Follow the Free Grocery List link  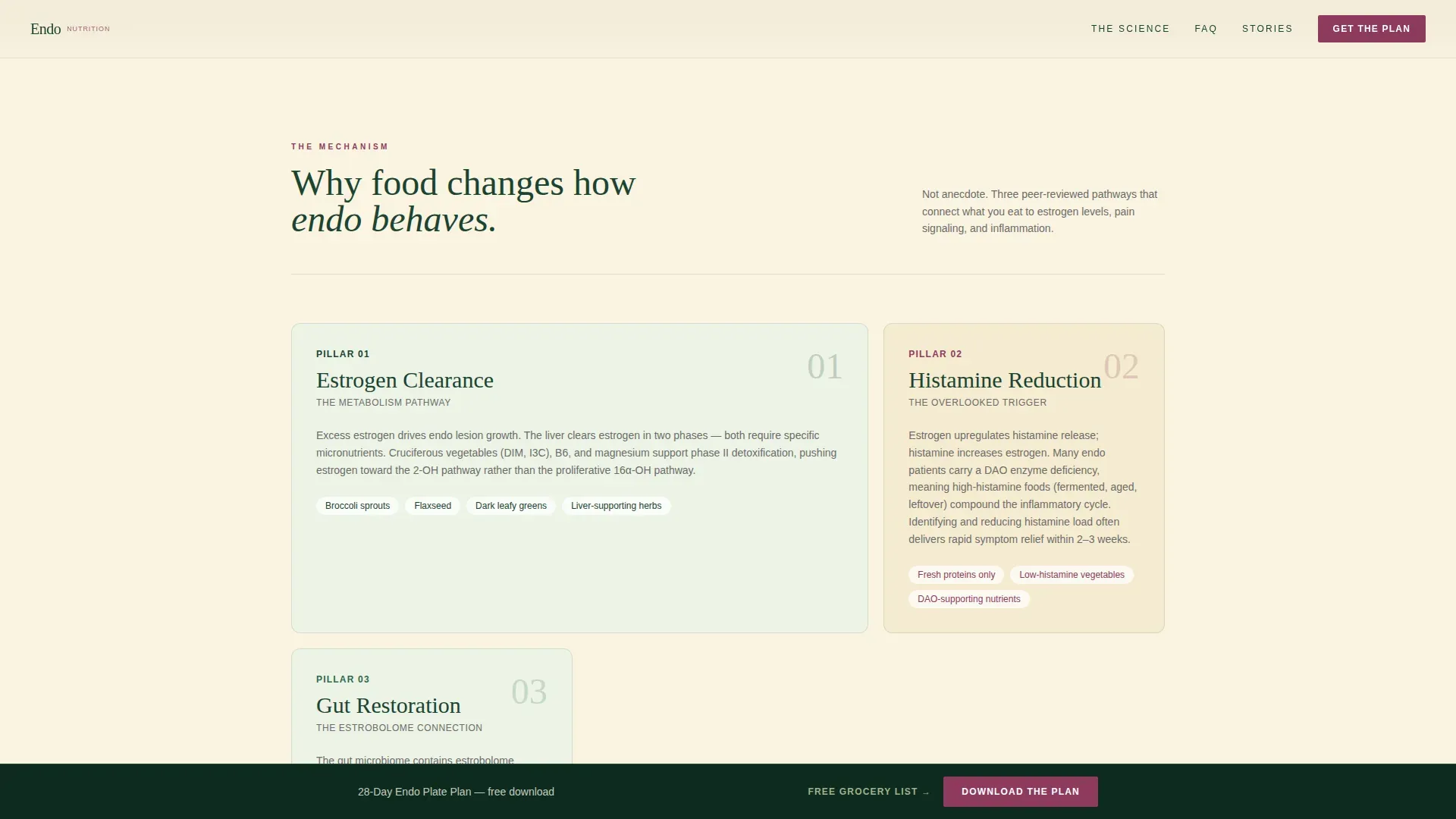click(868, 791)
